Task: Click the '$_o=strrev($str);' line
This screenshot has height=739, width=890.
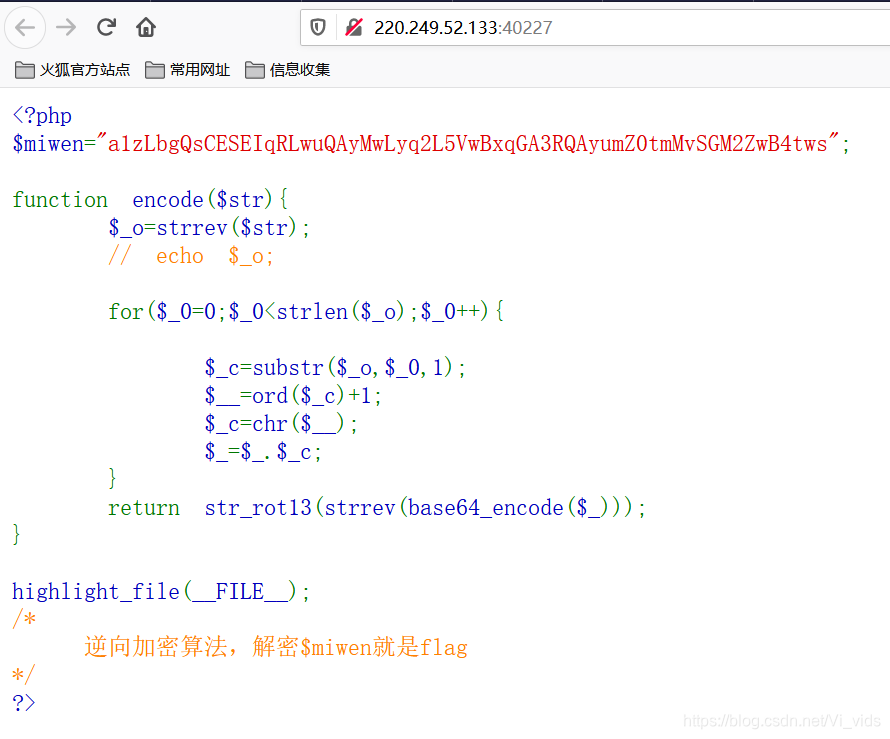Action: tap(209, 228)
